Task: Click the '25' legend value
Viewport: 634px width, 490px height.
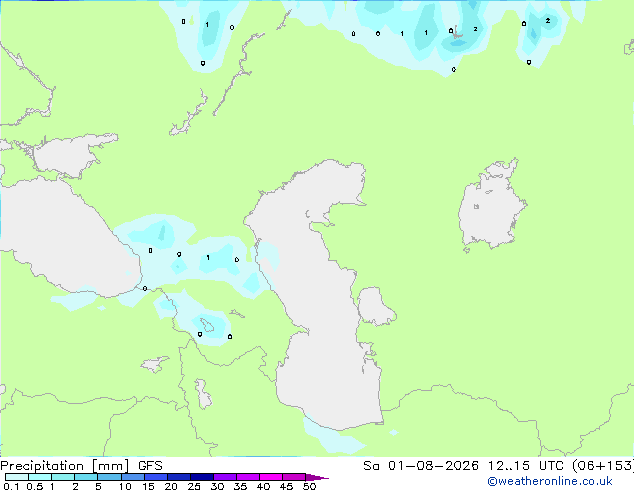Action: coord(194,486)
